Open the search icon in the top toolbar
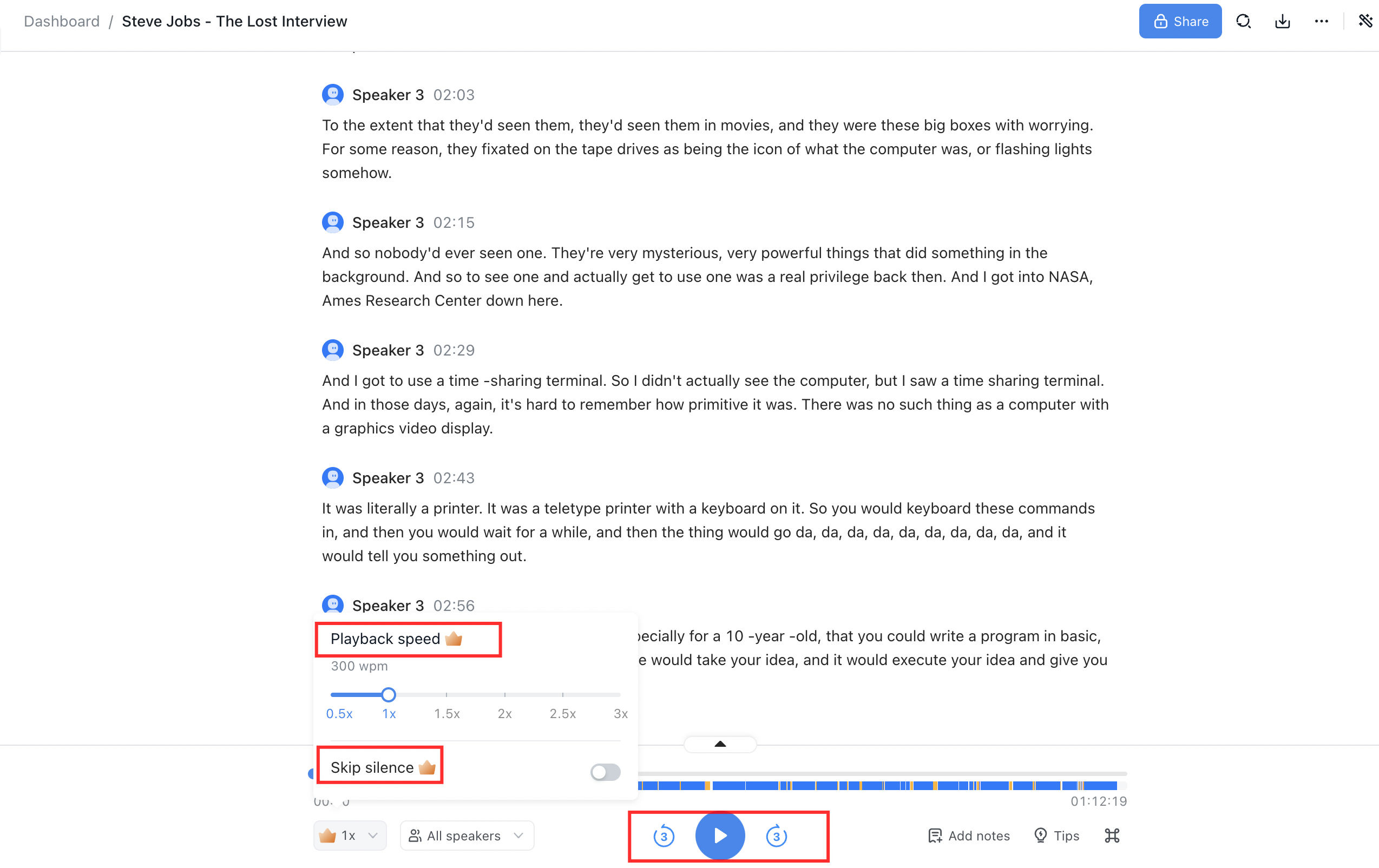 pyautogui.click(x=1243, y=21)
